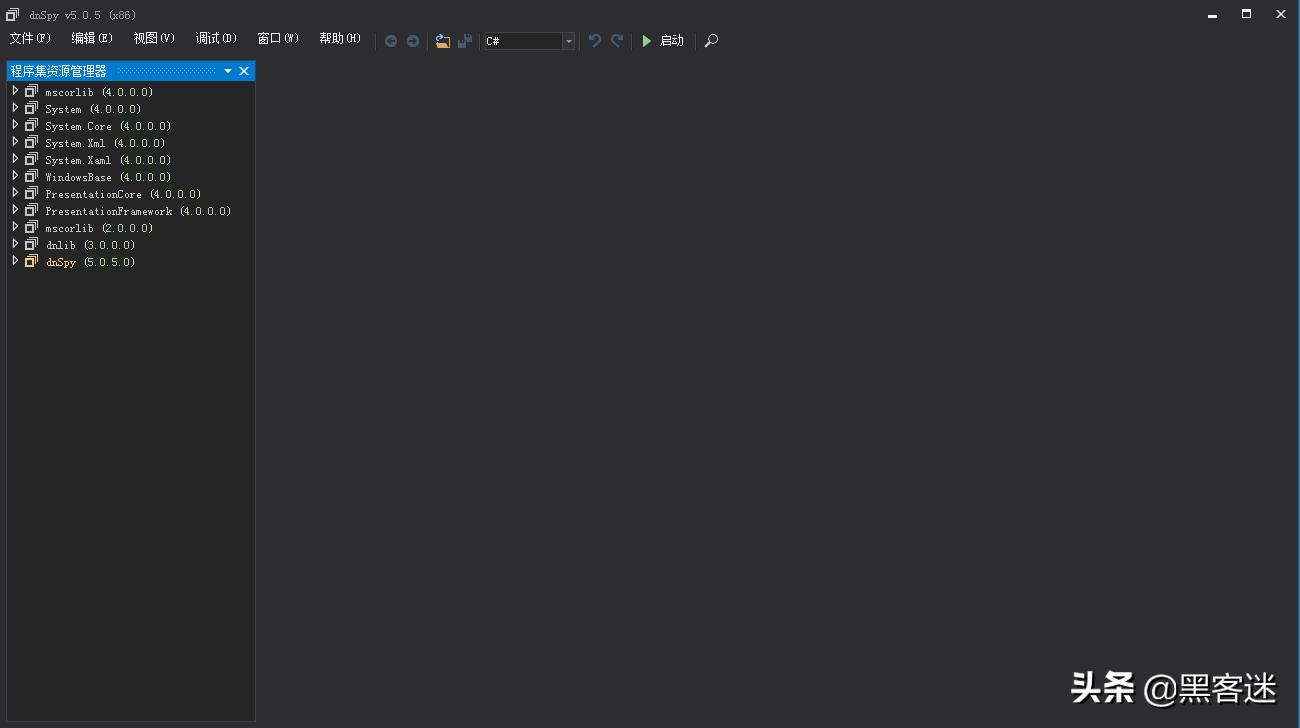This screenshot has width=1300, height=728.
Task: Open the Assembly Explorer panel options dropdown
Action: click(x=227, y=70)
